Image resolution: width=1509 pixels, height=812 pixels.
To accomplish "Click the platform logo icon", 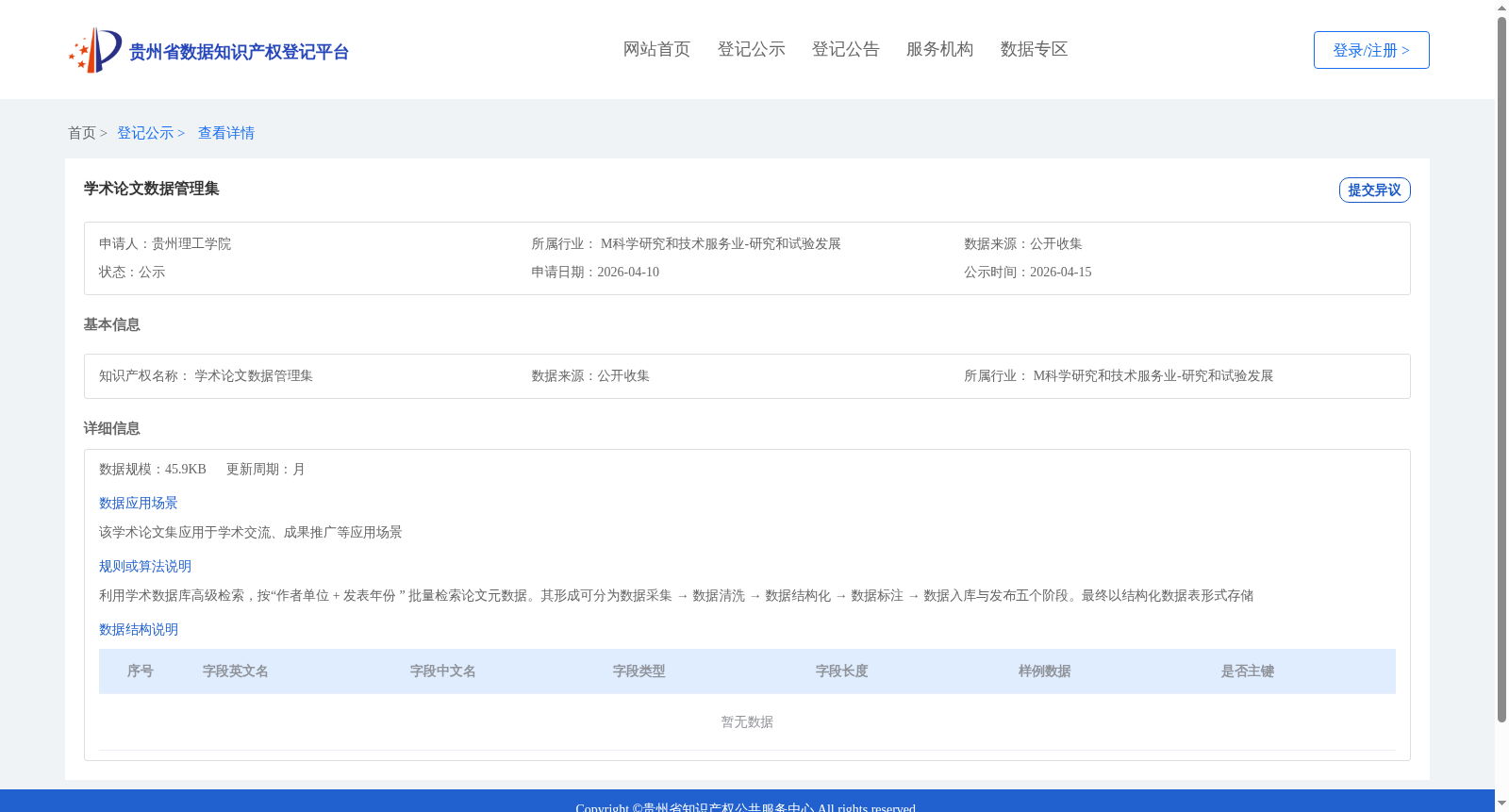I will click(x=95, y=50).
